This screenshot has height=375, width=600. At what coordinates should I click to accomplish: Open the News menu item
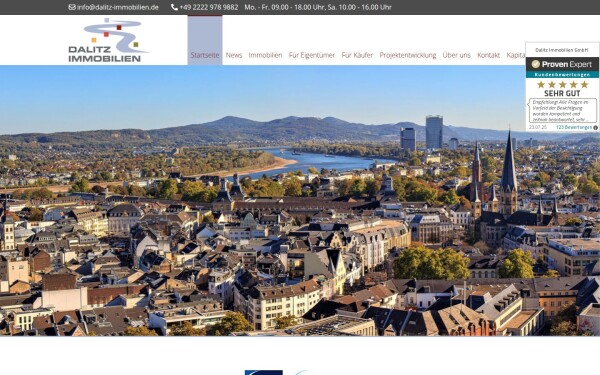pyautogui.click(x=234, y=55)
